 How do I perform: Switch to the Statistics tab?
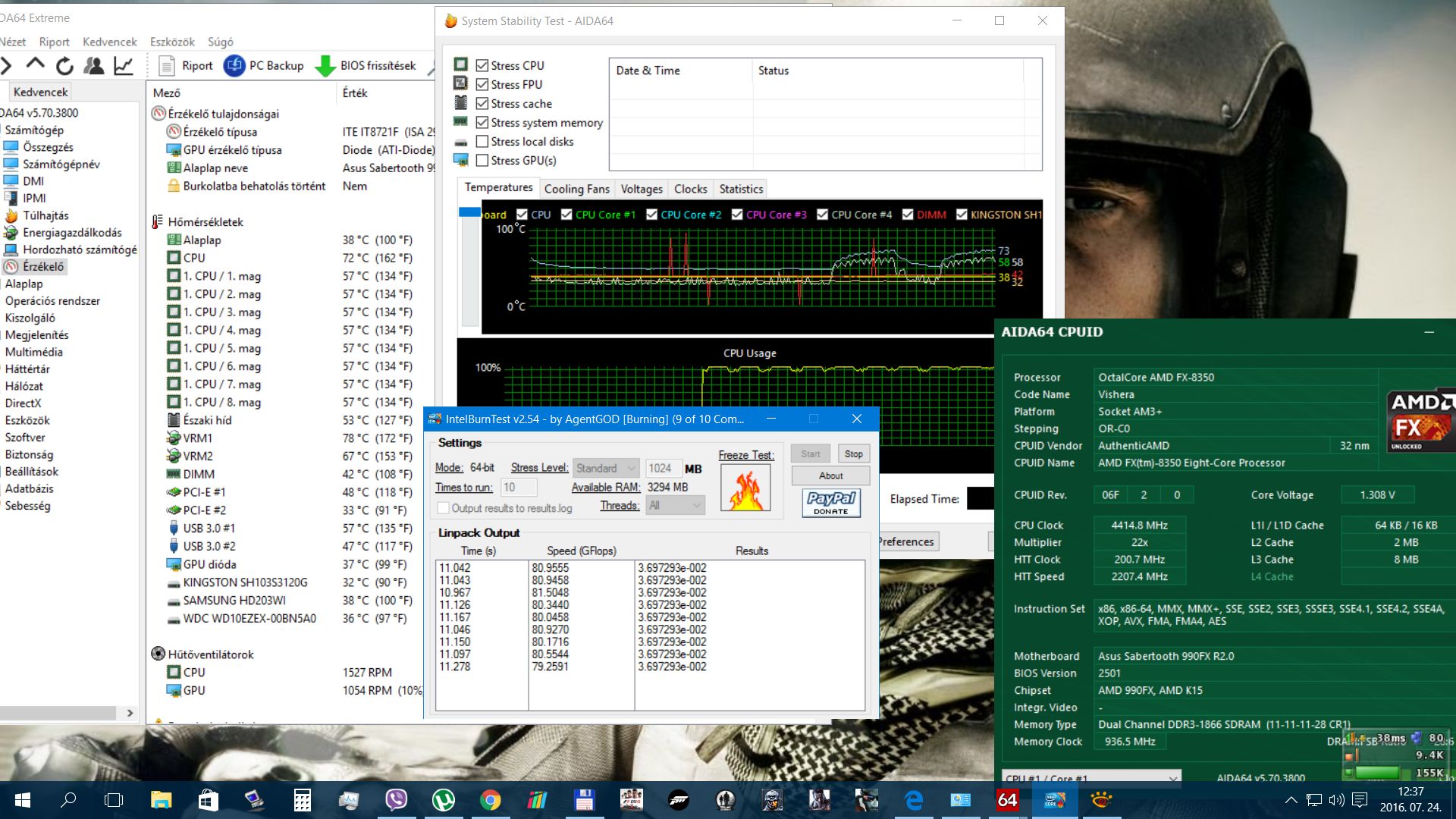pyautogui.click(x=741, y=189)
